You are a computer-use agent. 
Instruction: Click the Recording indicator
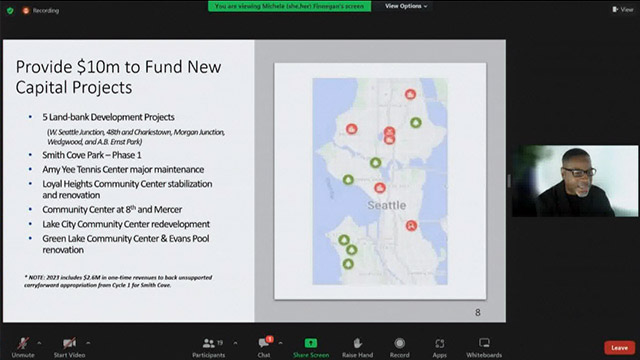41,11
